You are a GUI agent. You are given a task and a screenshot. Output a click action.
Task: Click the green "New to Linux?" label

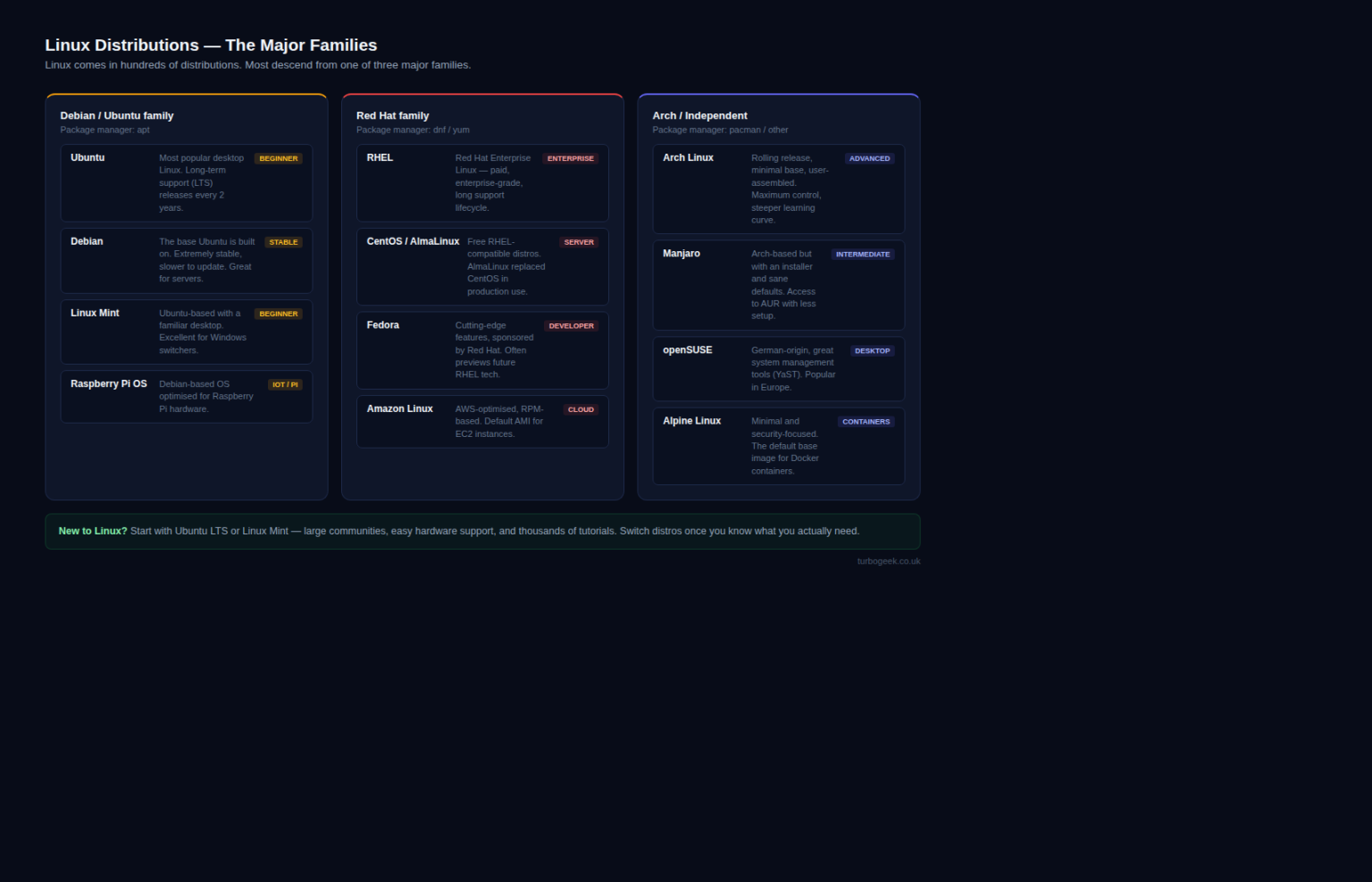(93, 531)
